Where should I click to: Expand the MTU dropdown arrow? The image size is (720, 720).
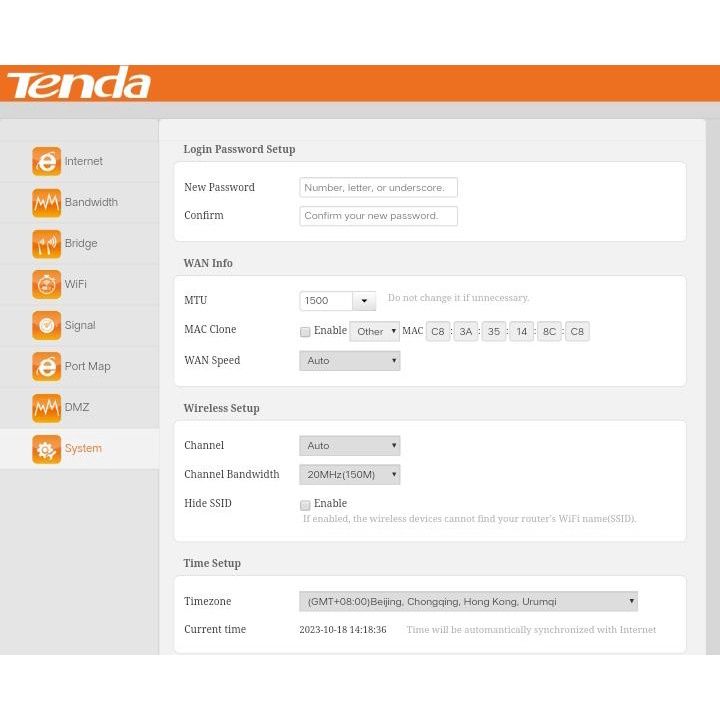pyautogui.click(x=364, y=301)
